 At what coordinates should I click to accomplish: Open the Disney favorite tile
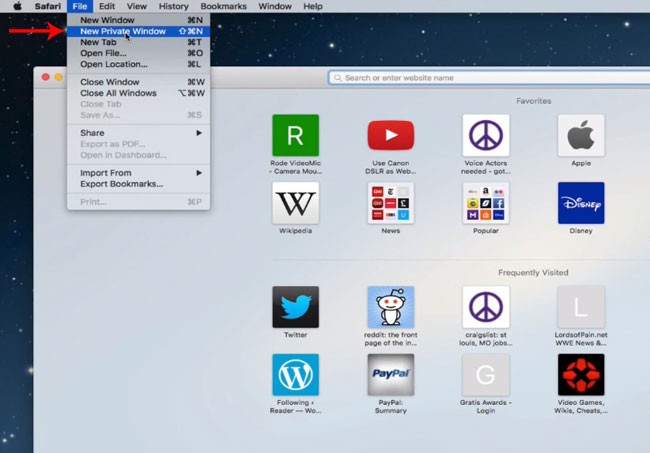[x=580, y=203]
